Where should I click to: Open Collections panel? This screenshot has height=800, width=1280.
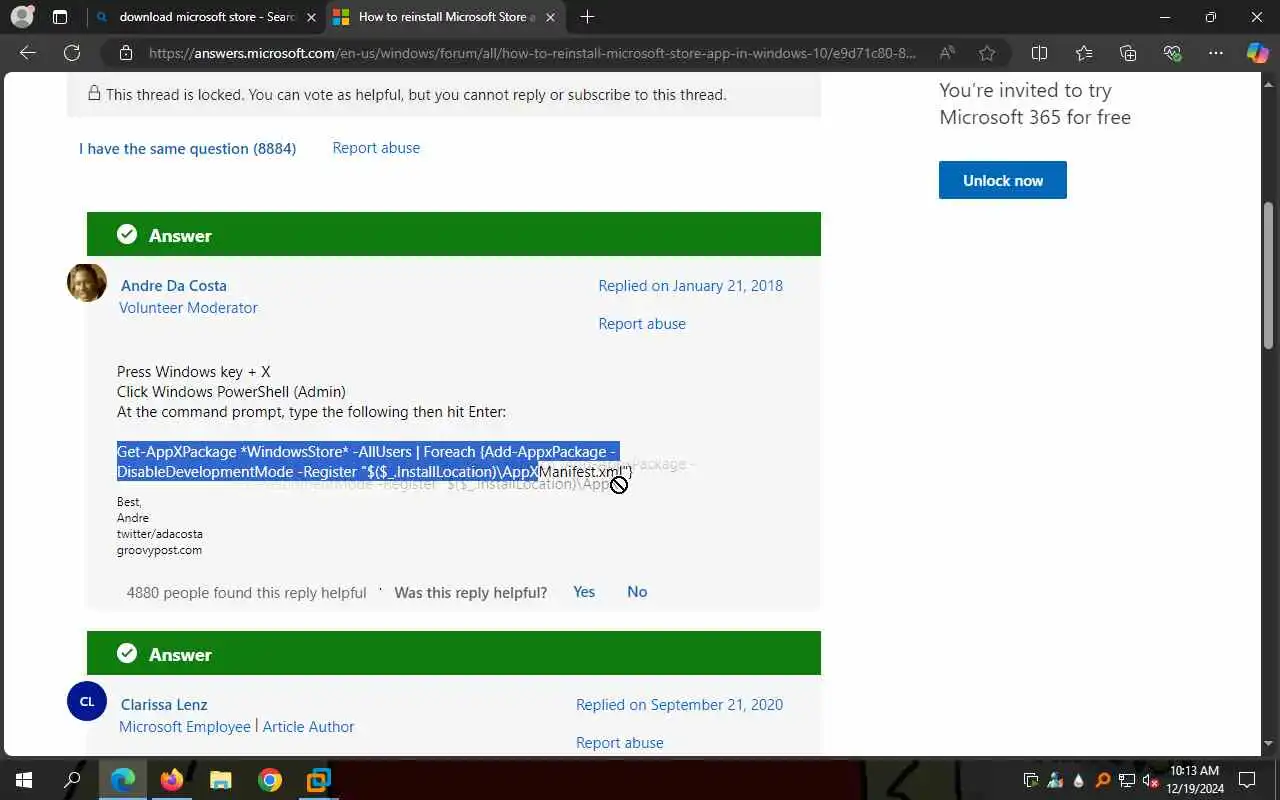click(x=1128, y=53)
